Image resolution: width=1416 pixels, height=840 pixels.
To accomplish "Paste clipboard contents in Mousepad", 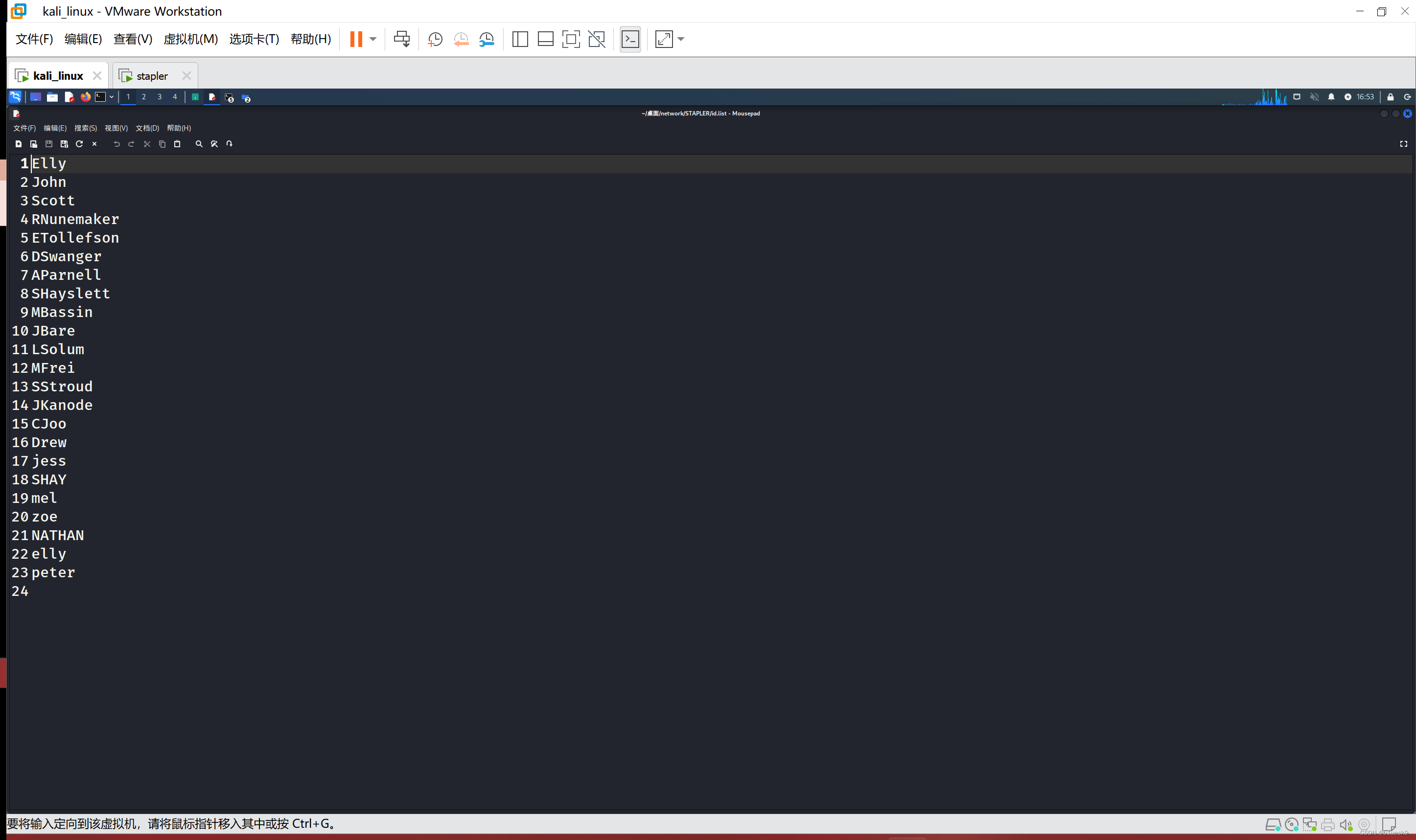I will (x=177, y=144).
